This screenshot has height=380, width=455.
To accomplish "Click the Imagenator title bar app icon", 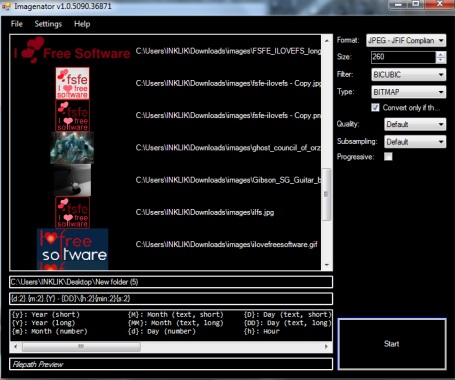I will pyautogui.click(x=6, y=6).
